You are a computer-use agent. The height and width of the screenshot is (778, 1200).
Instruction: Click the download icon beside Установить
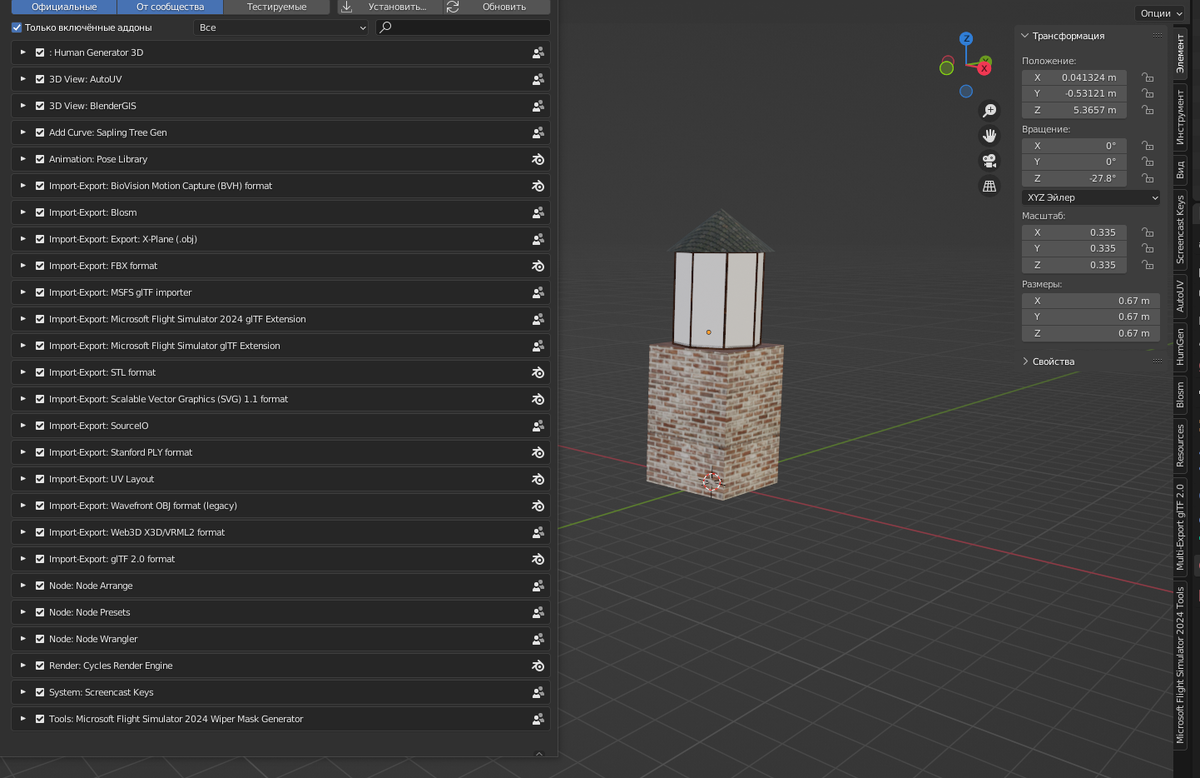click(347, 7)
